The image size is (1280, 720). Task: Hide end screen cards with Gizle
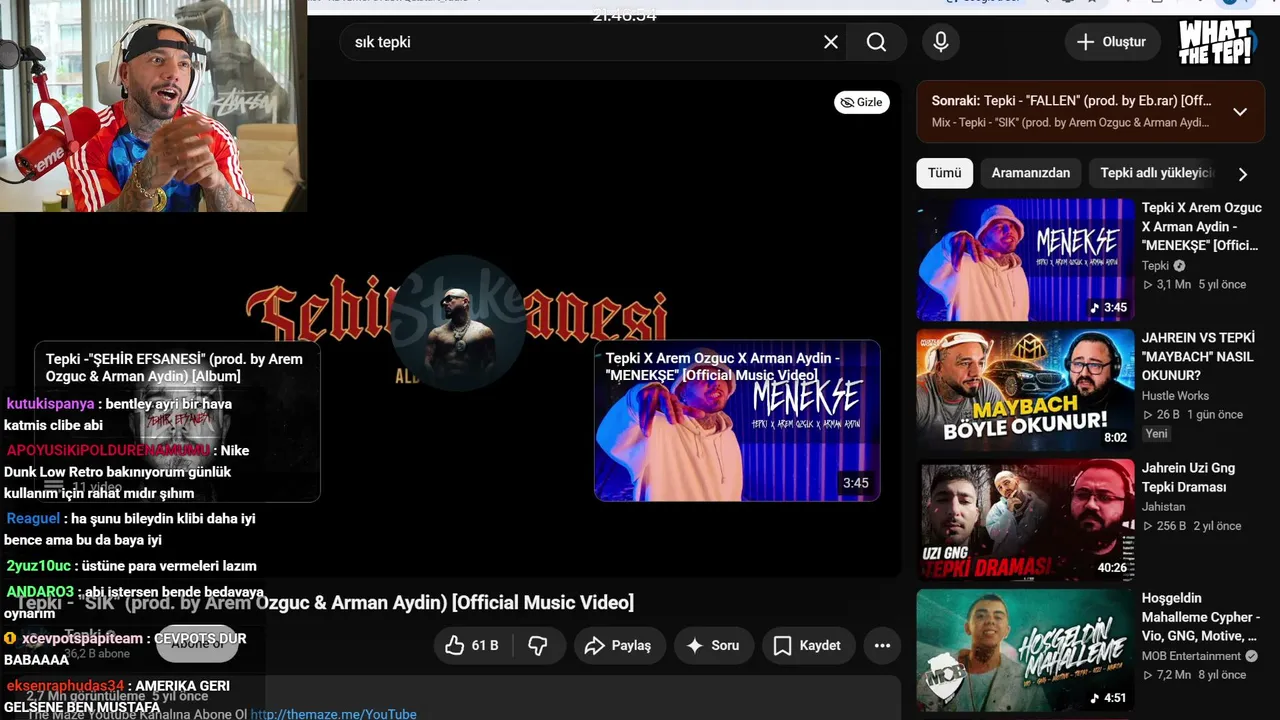coord(862,102)
